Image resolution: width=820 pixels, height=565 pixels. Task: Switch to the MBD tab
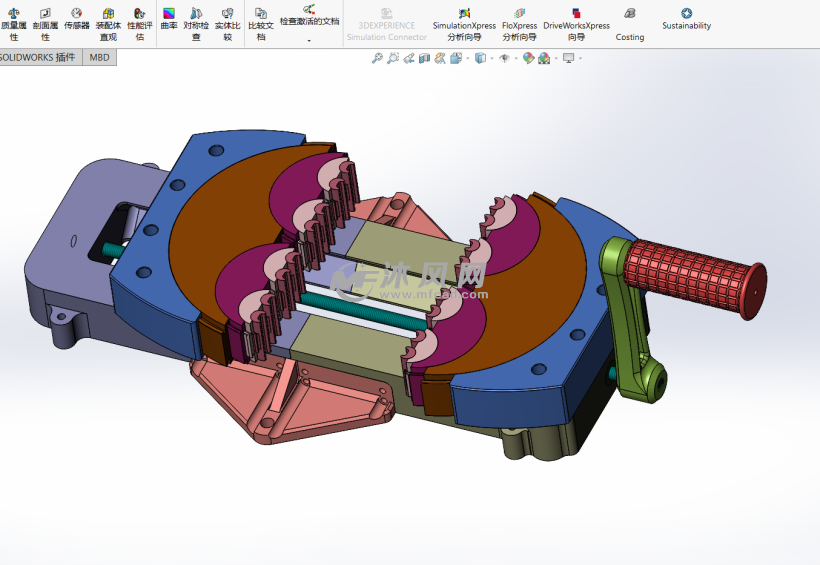click(x=99, y=58)
